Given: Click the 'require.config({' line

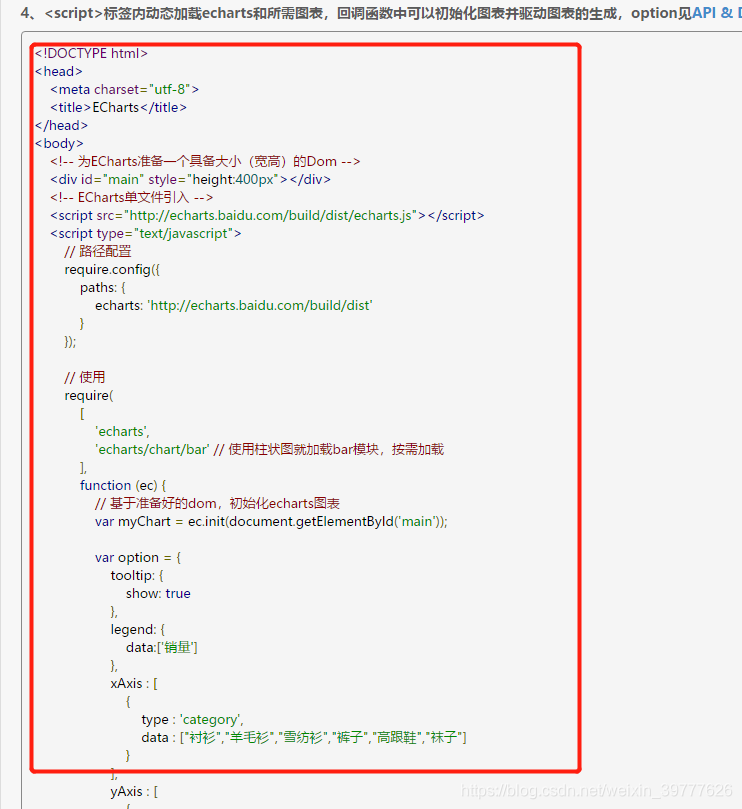Looking at the screenshot, I should pos(112,270).
